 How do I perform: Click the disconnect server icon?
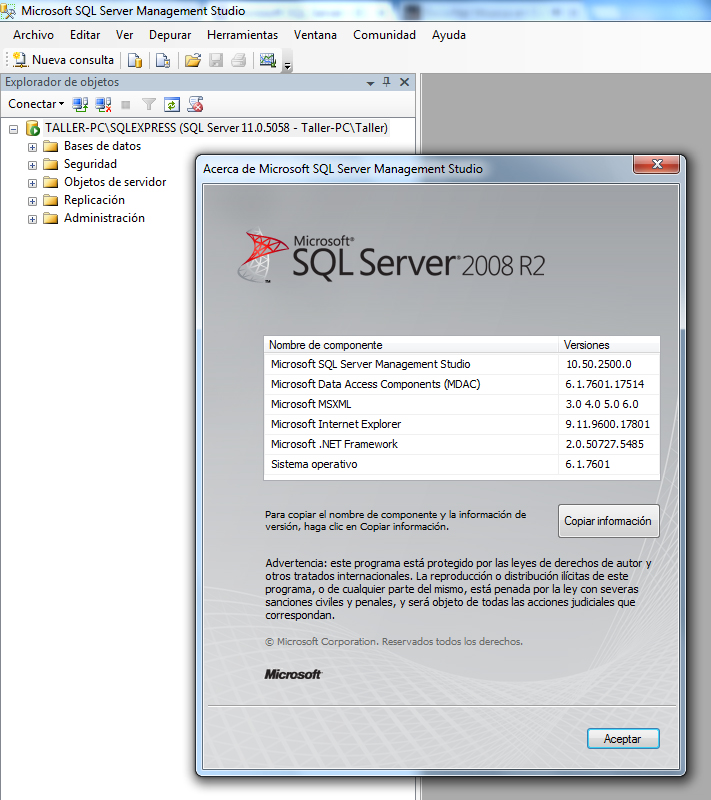[104, 105]
